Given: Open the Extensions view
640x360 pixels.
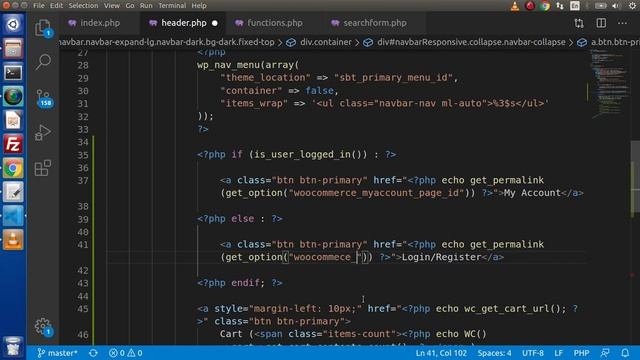Looking at the screenshot, I should [x=43, y=167].
